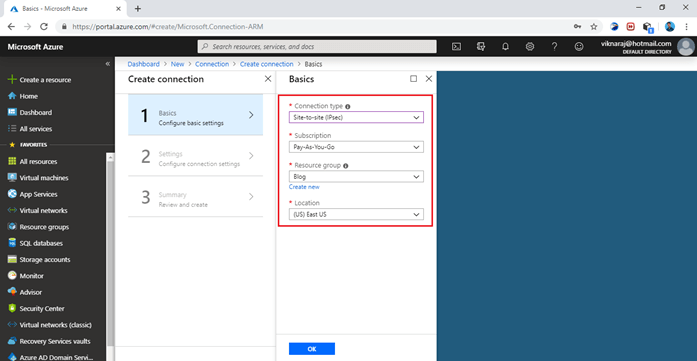This screenshot has height=361, width=697.
Task: Click the Resource groups icon
Action: click(x=12, y=227)
